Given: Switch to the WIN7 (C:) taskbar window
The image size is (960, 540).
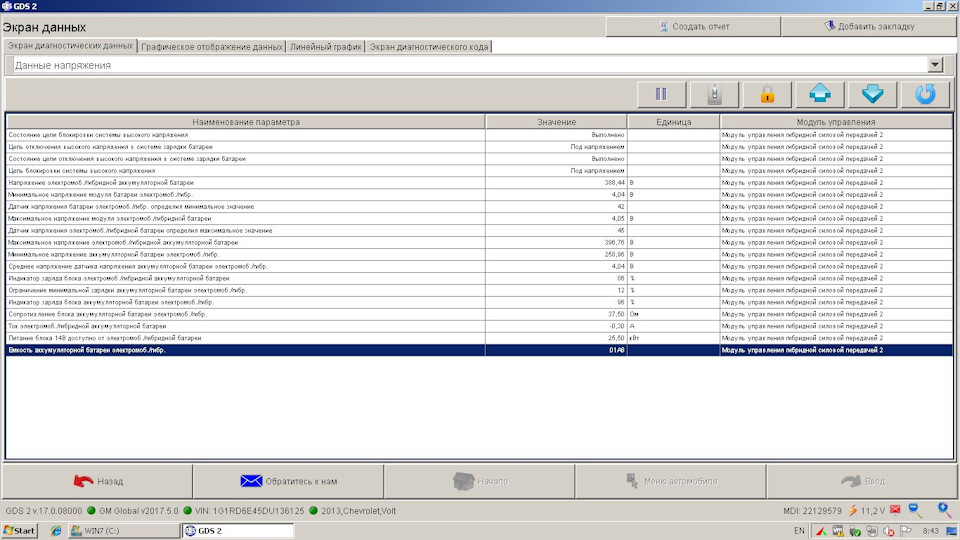Looking at the screenshot, I should click(124, 531).
